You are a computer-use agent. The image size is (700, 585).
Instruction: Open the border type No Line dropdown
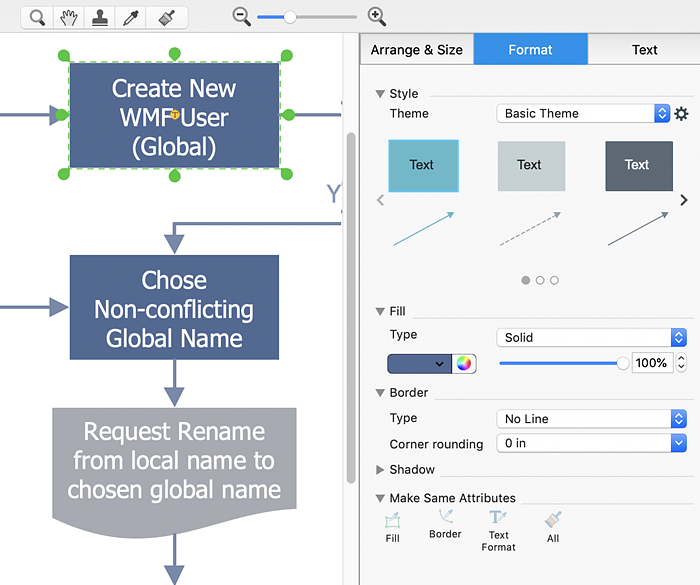pos(592,419)
